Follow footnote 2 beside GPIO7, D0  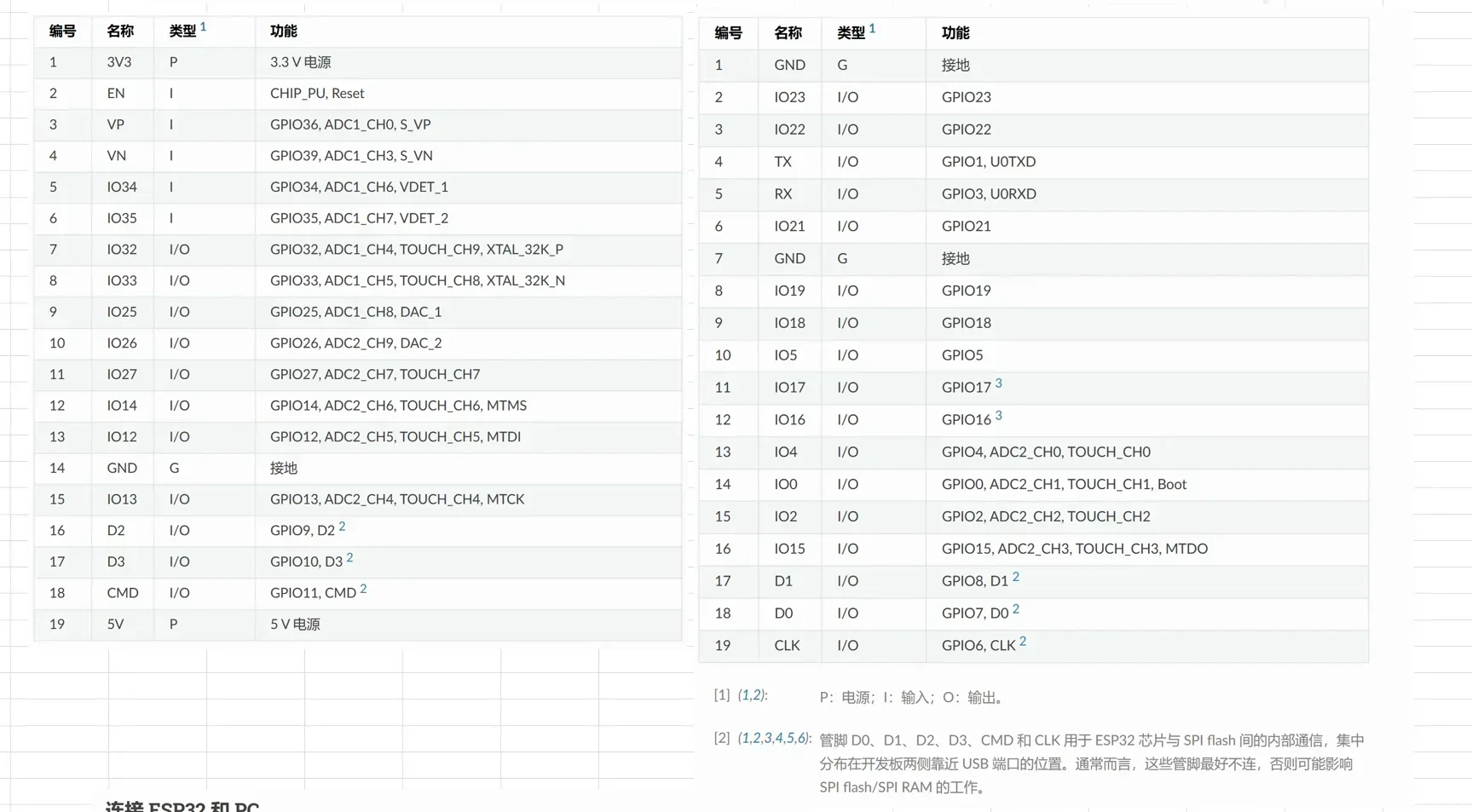1015,609
